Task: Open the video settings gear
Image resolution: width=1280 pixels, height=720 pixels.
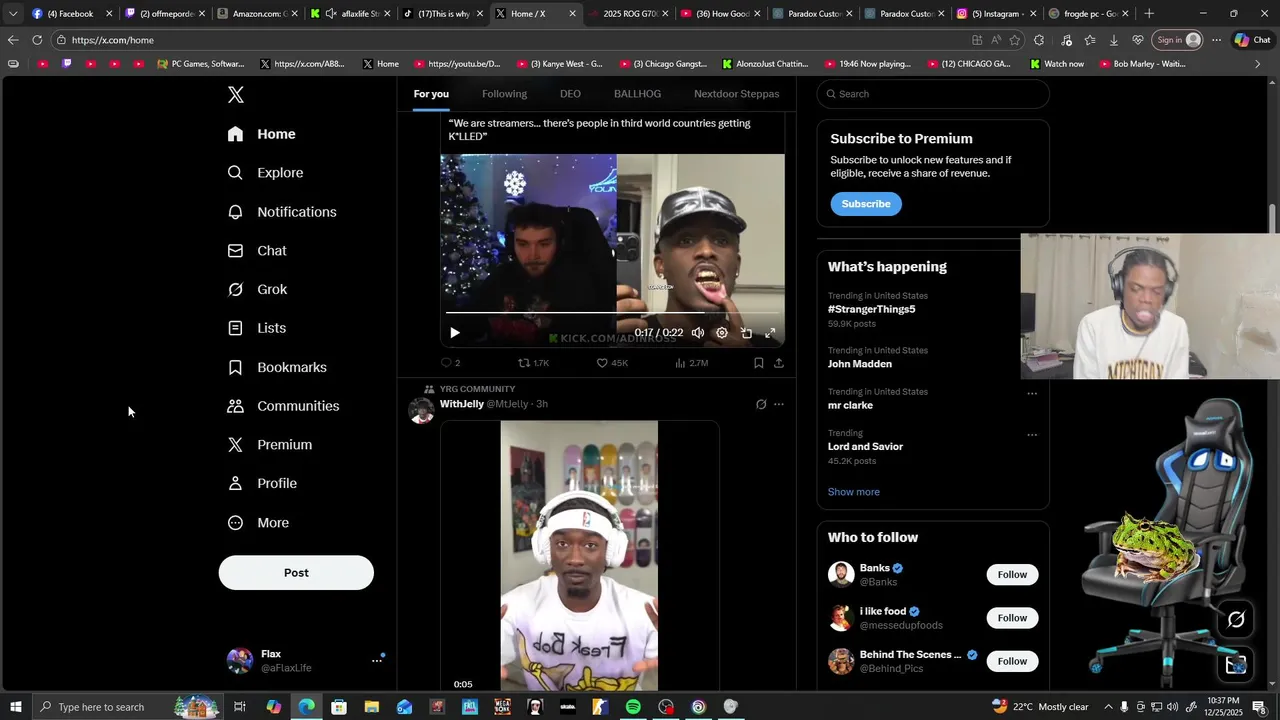Action: pyautogui.click(x=722, y=333)
